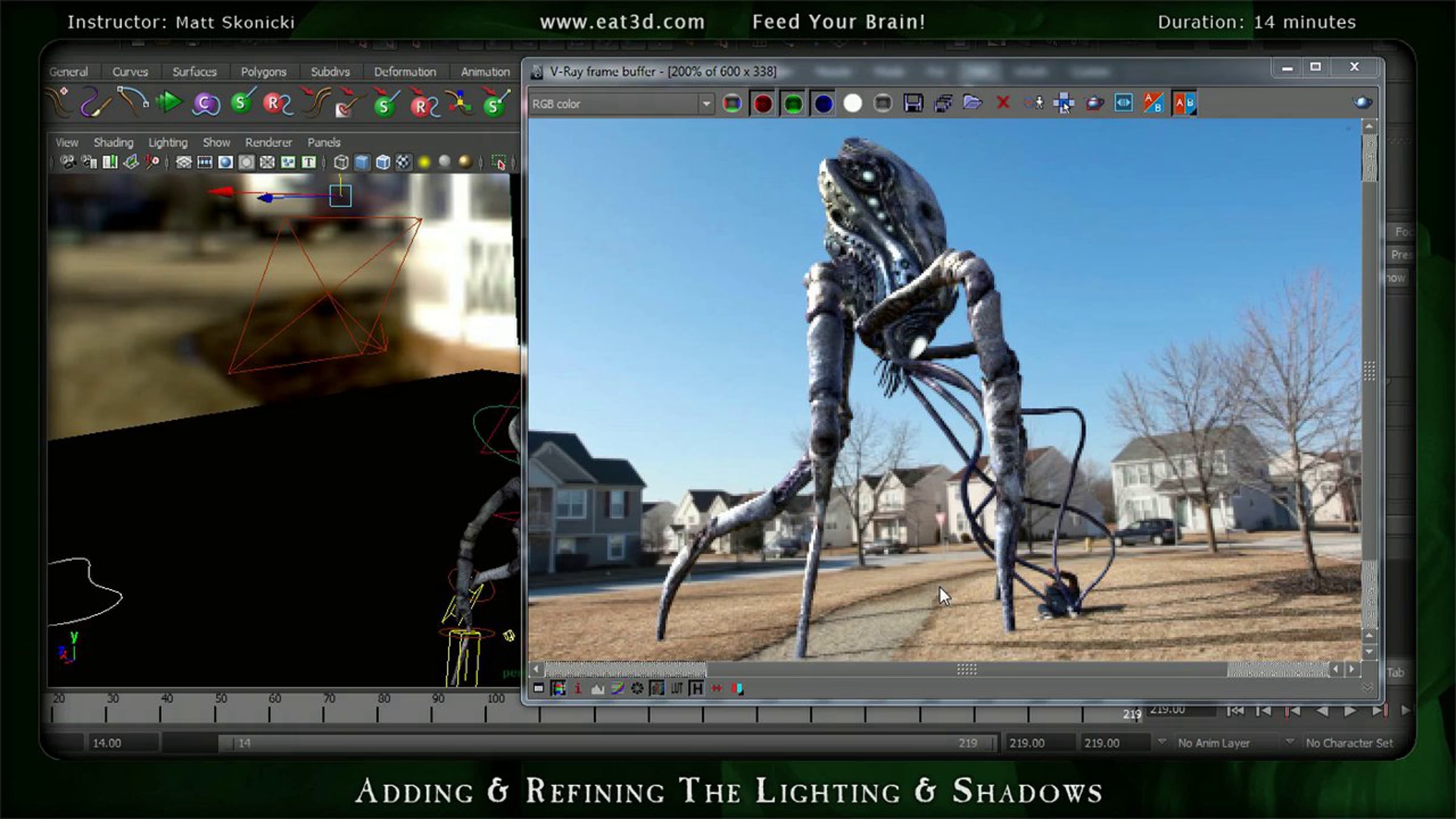
Task: Click the select camera icon in viewport toolbar
Action: (68, 162)
